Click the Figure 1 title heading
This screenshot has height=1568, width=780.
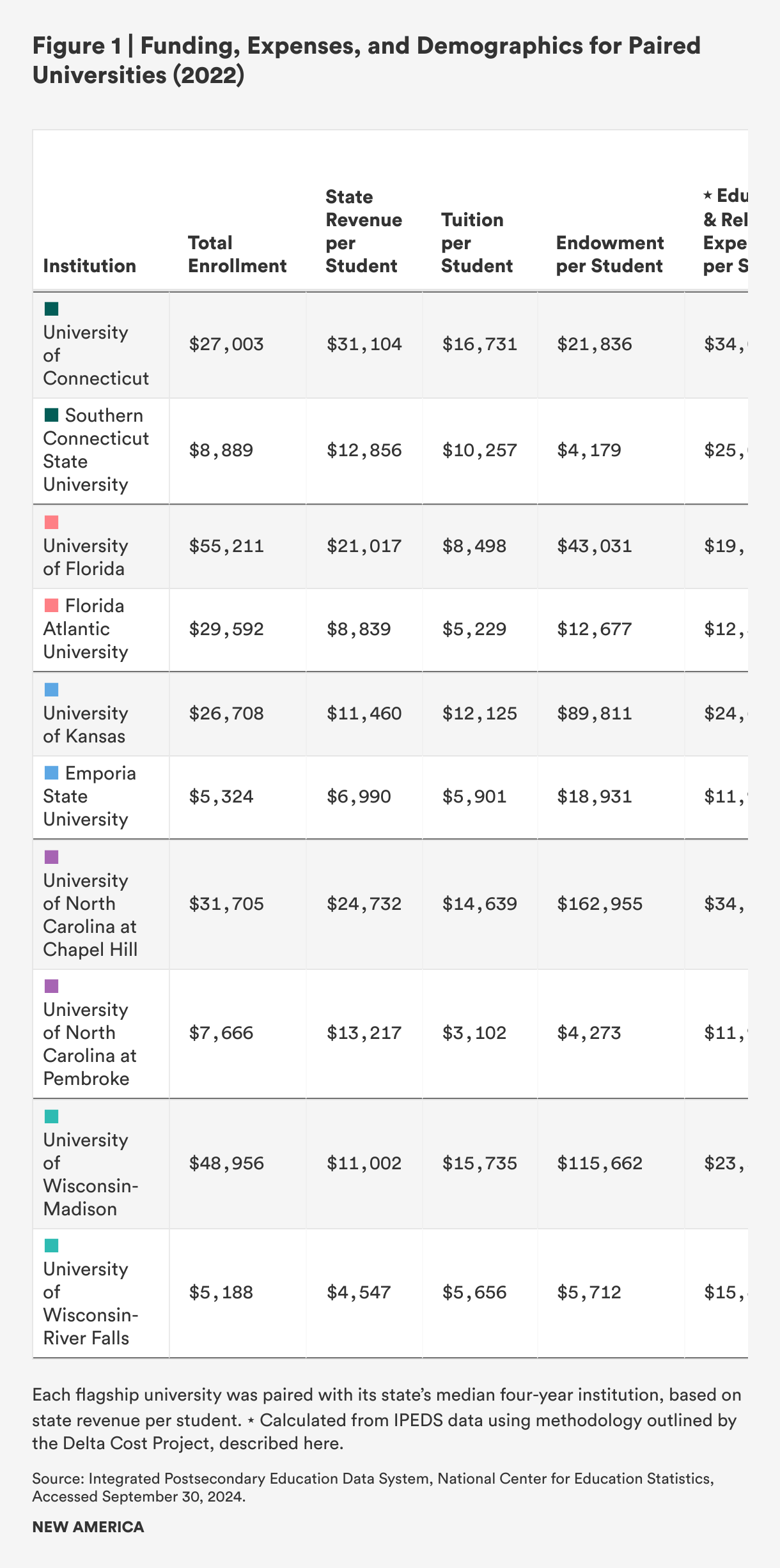[x=366, y=61]
